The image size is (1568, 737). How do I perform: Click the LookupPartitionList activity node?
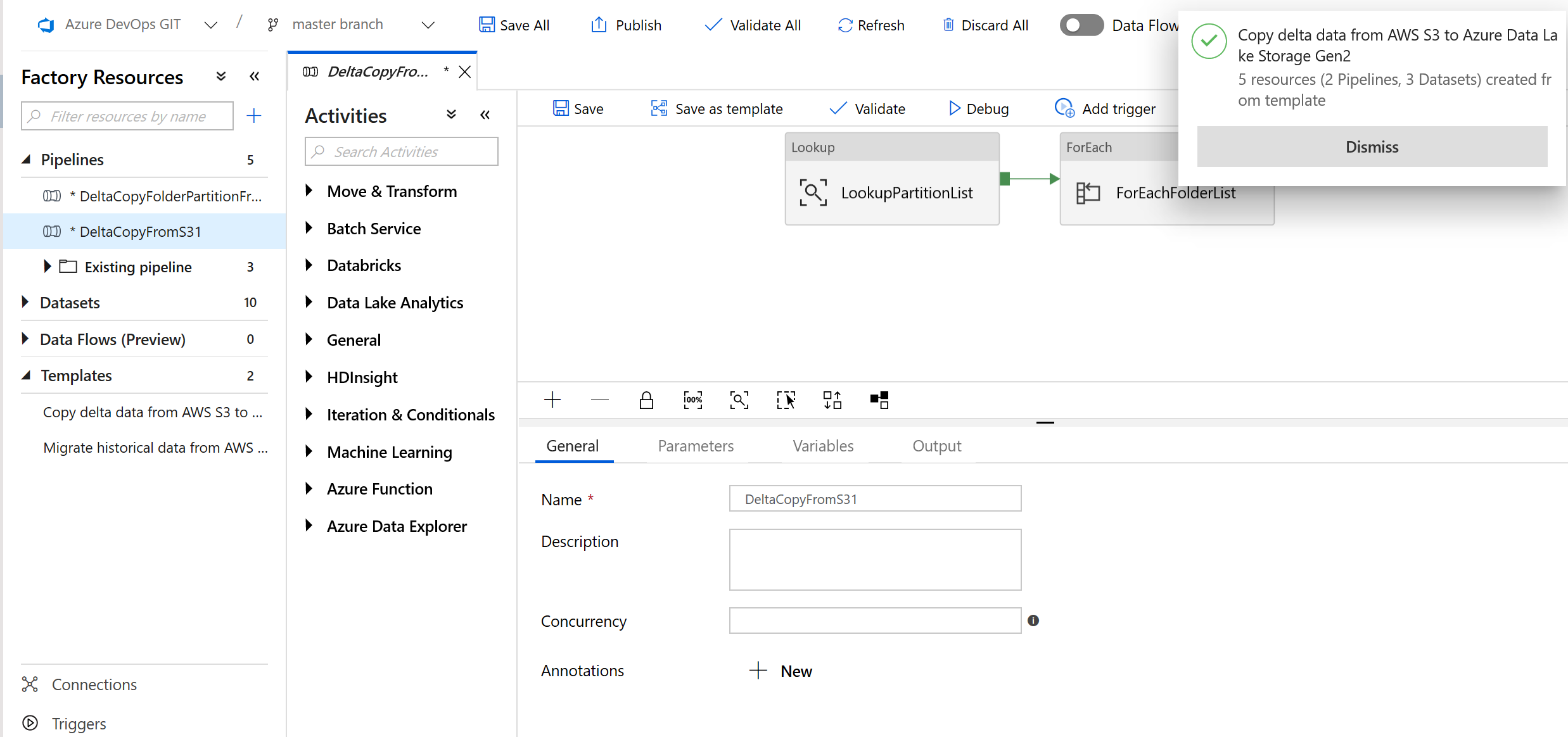(891, 192)
